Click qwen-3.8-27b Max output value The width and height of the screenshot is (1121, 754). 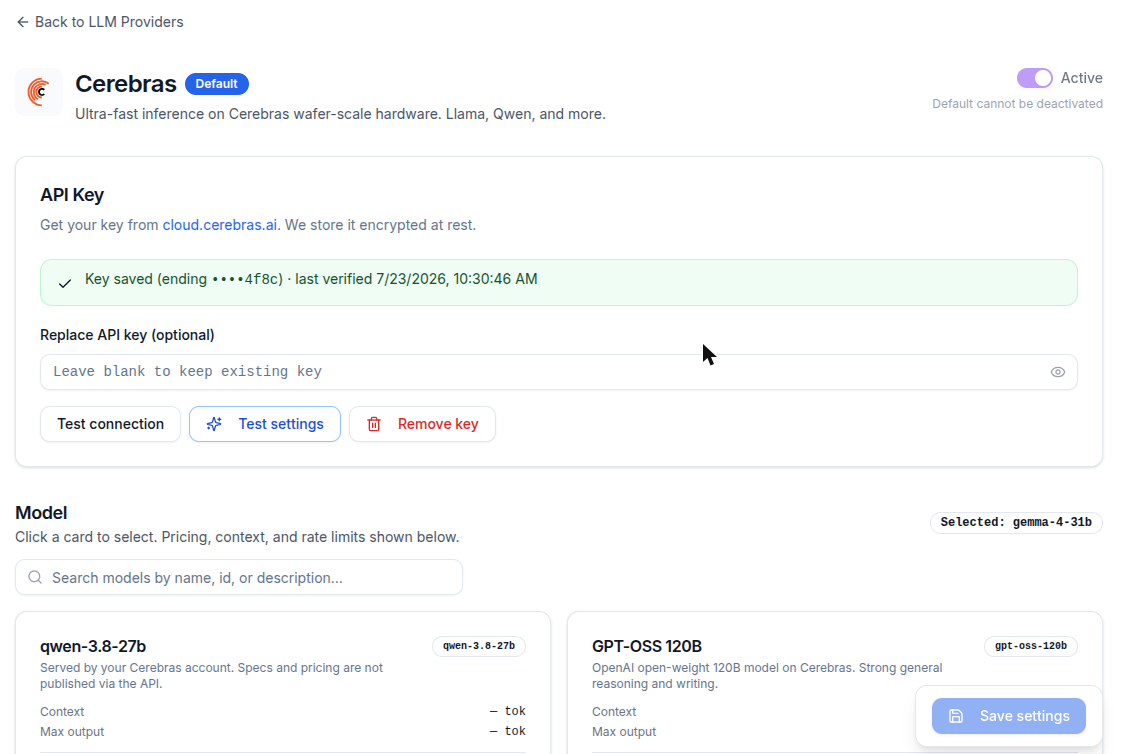click(x=508, y=731)
